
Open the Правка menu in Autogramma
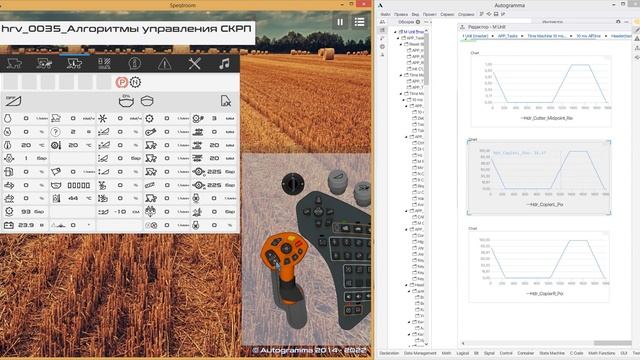[401, 14]
